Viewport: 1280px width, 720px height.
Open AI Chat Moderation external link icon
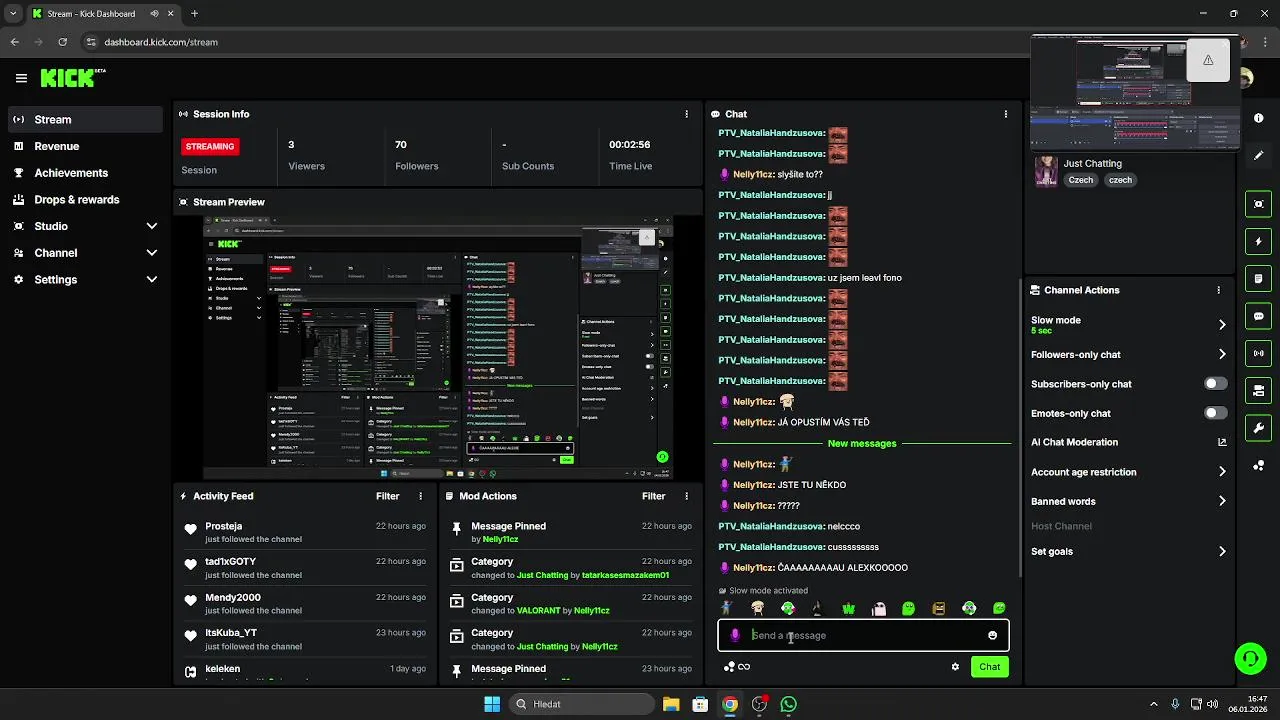click(x=1222, y=442)
